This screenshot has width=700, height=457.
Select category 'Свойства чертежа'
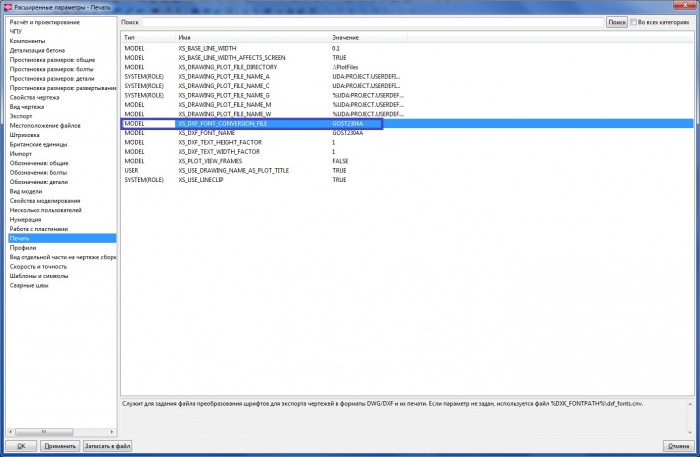(x=34, y=97)
